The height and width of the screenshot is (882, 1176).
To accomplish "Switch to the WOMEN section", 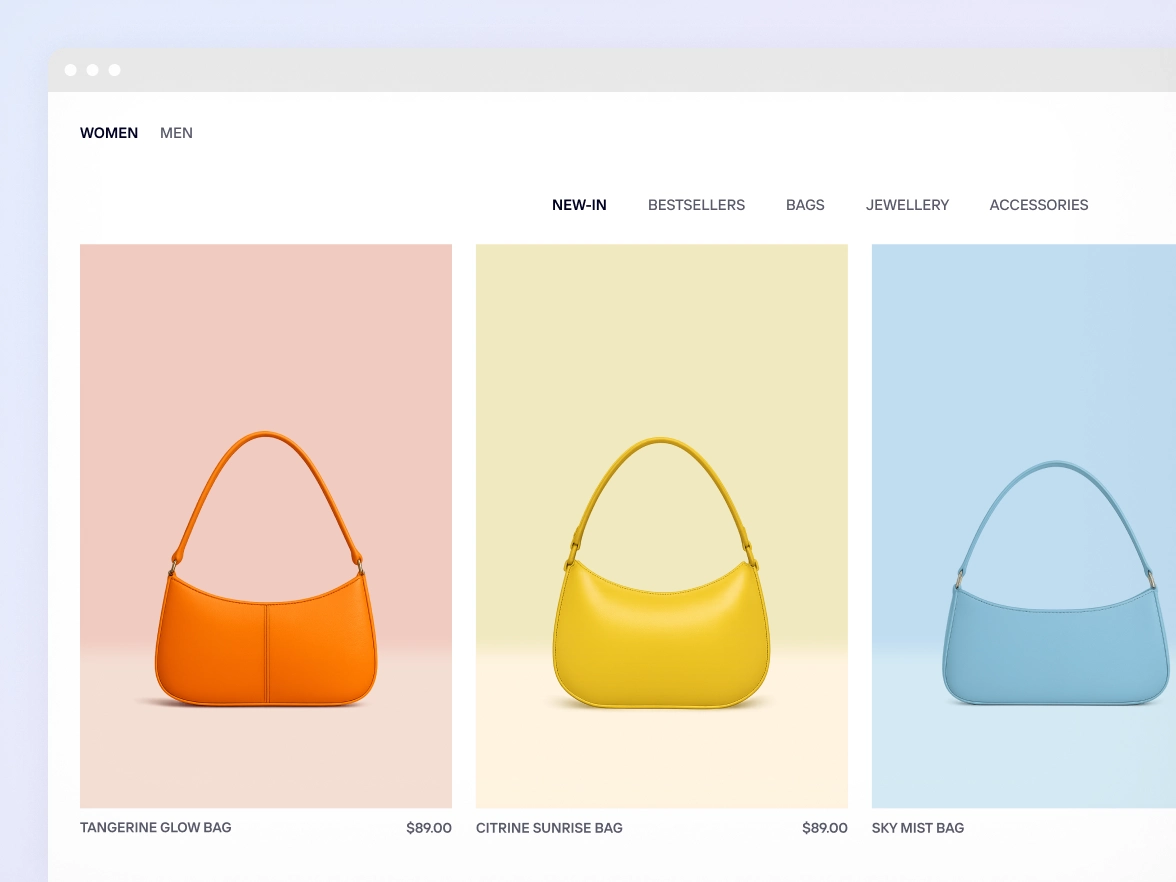I will [x=109, y=133].
